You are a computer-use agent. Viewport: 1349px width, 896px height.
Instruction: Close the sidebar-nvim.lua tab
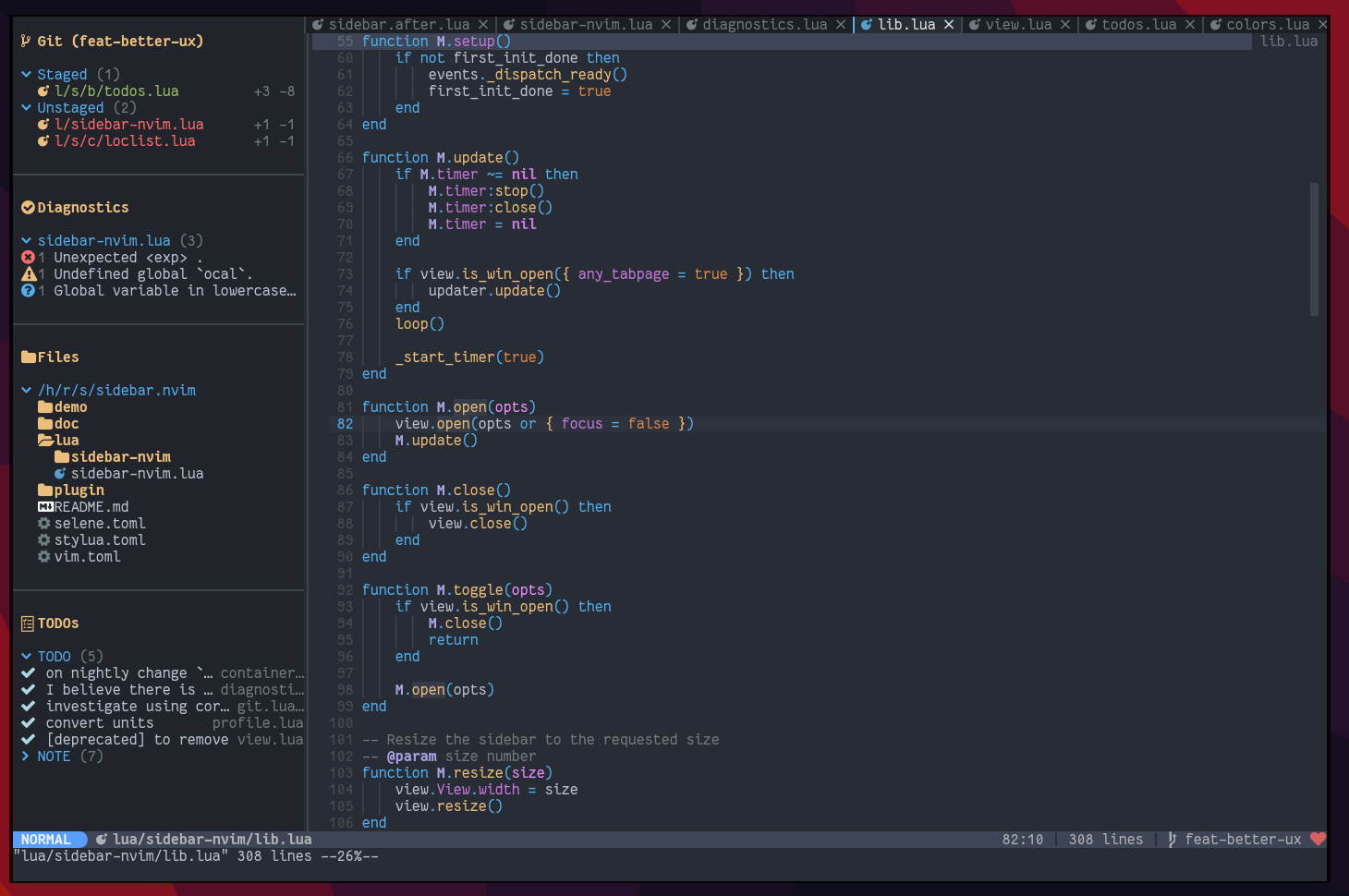point(666,25)
